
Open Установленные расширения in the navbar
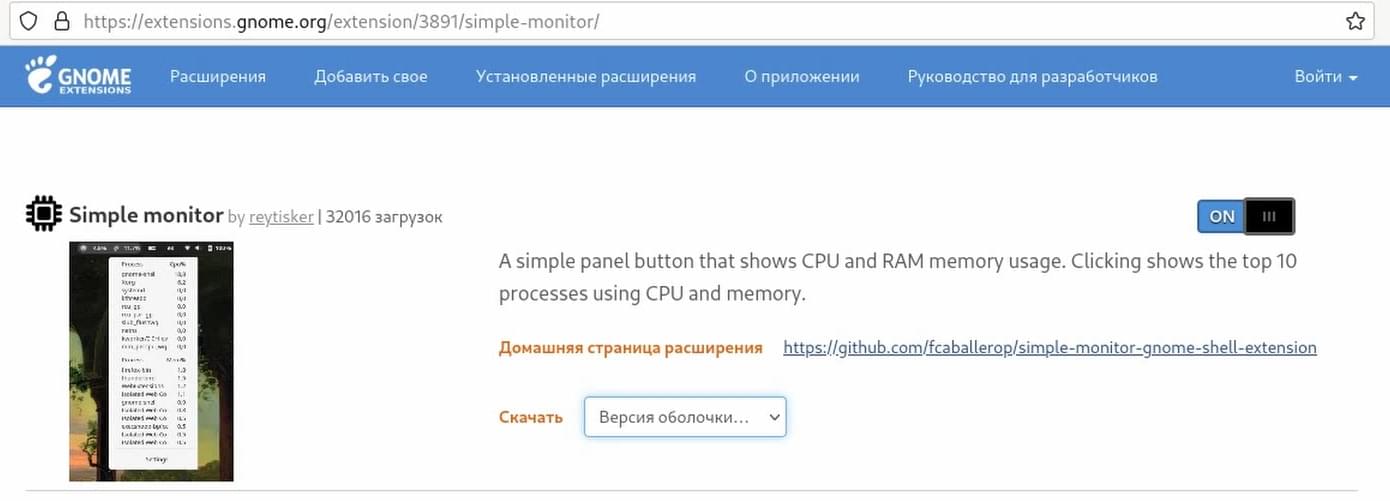(586, 76)
